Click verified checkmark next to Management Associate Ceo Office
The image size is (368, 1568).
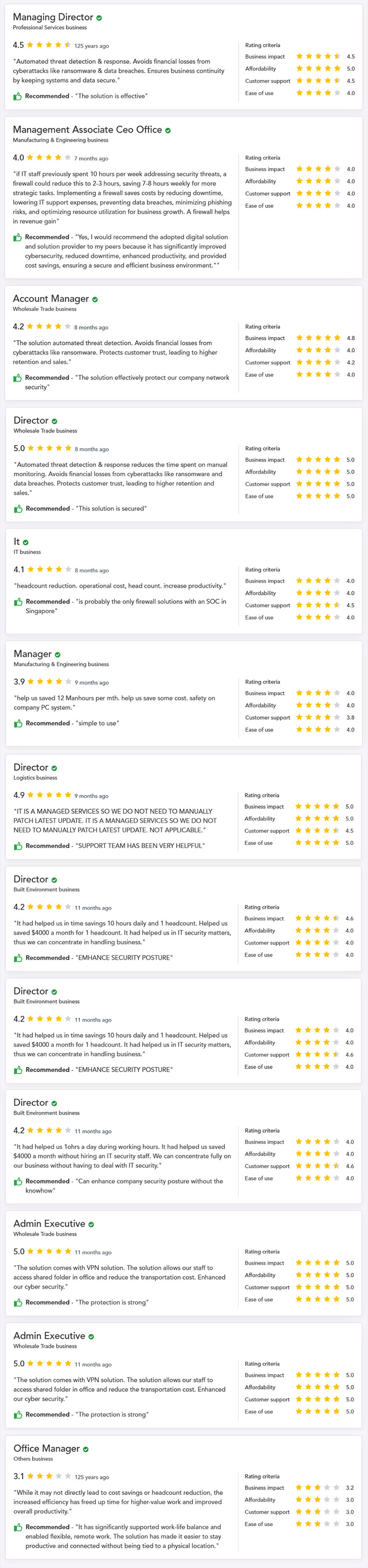[168, 130]
